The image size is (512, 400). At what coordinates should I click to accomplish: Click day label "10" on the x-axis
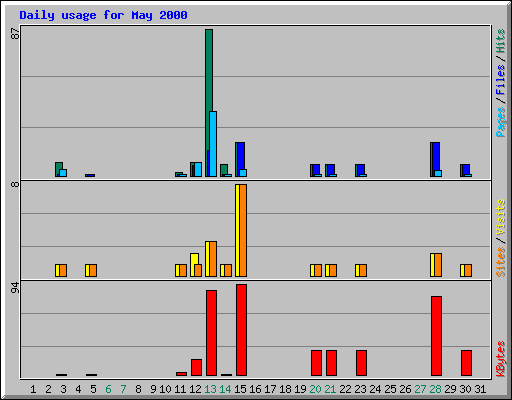pos(165,389)
